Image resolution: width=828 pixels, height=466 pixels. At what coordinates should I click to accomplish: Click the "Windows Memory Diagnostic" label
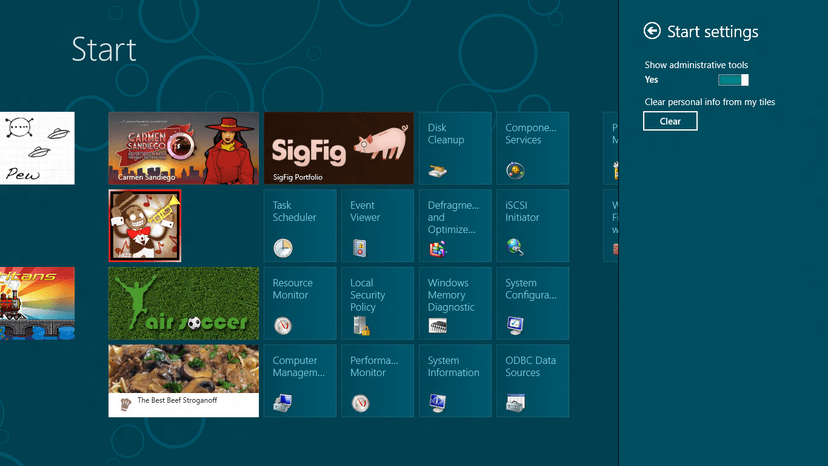point(451,295)
